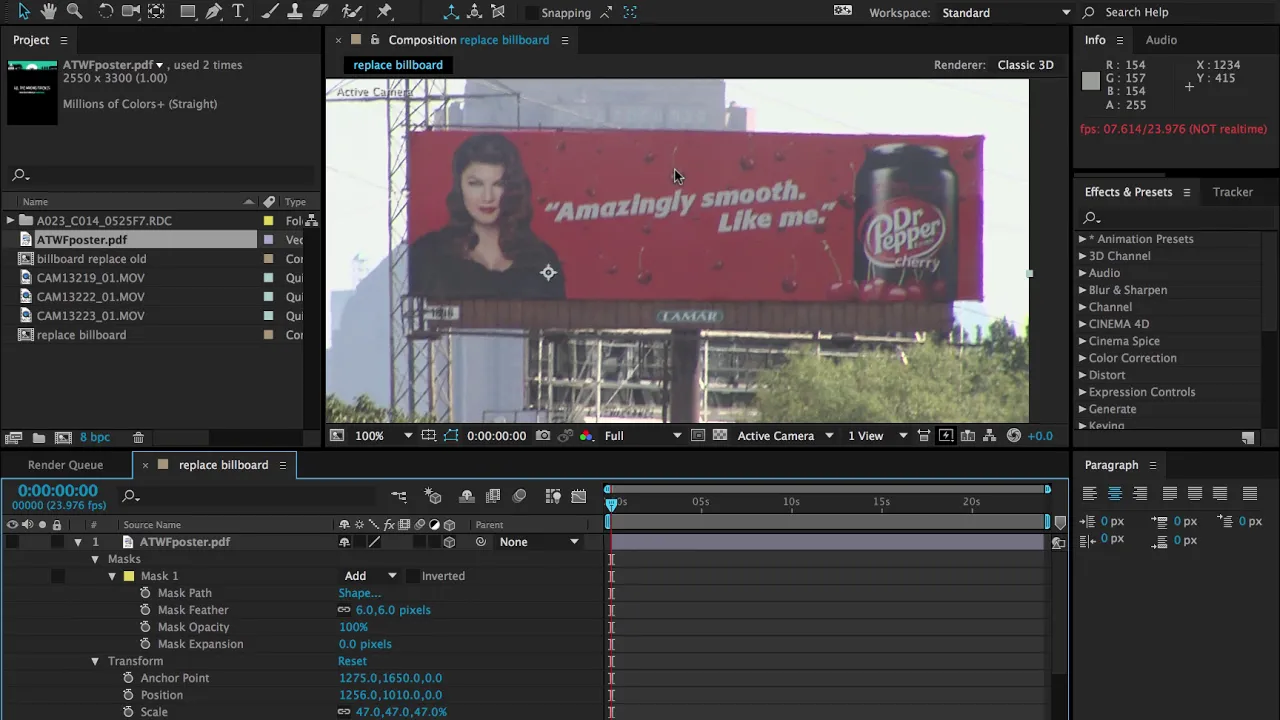The image size is (1280, 720).
Task: Open 1 View layout dropdown
Action: (x=878, y=436)
